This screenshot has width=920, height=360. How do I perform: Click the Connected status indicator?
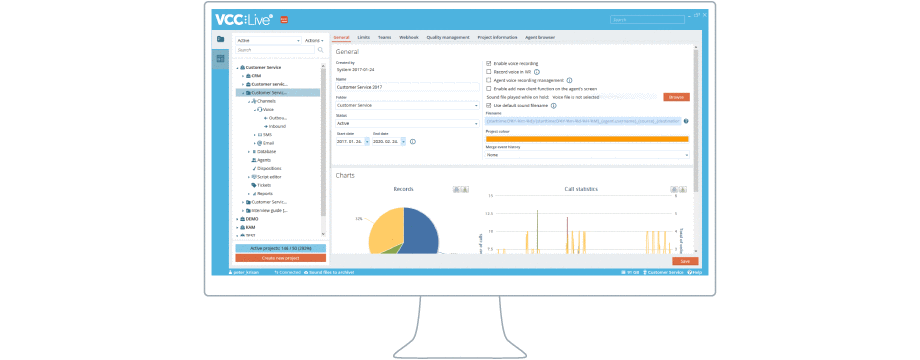[288, 273]
